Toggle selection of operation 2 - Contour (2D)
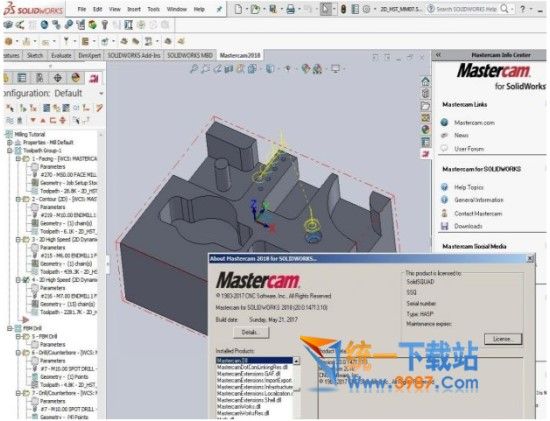550x421 pixels. coord(26,199)
